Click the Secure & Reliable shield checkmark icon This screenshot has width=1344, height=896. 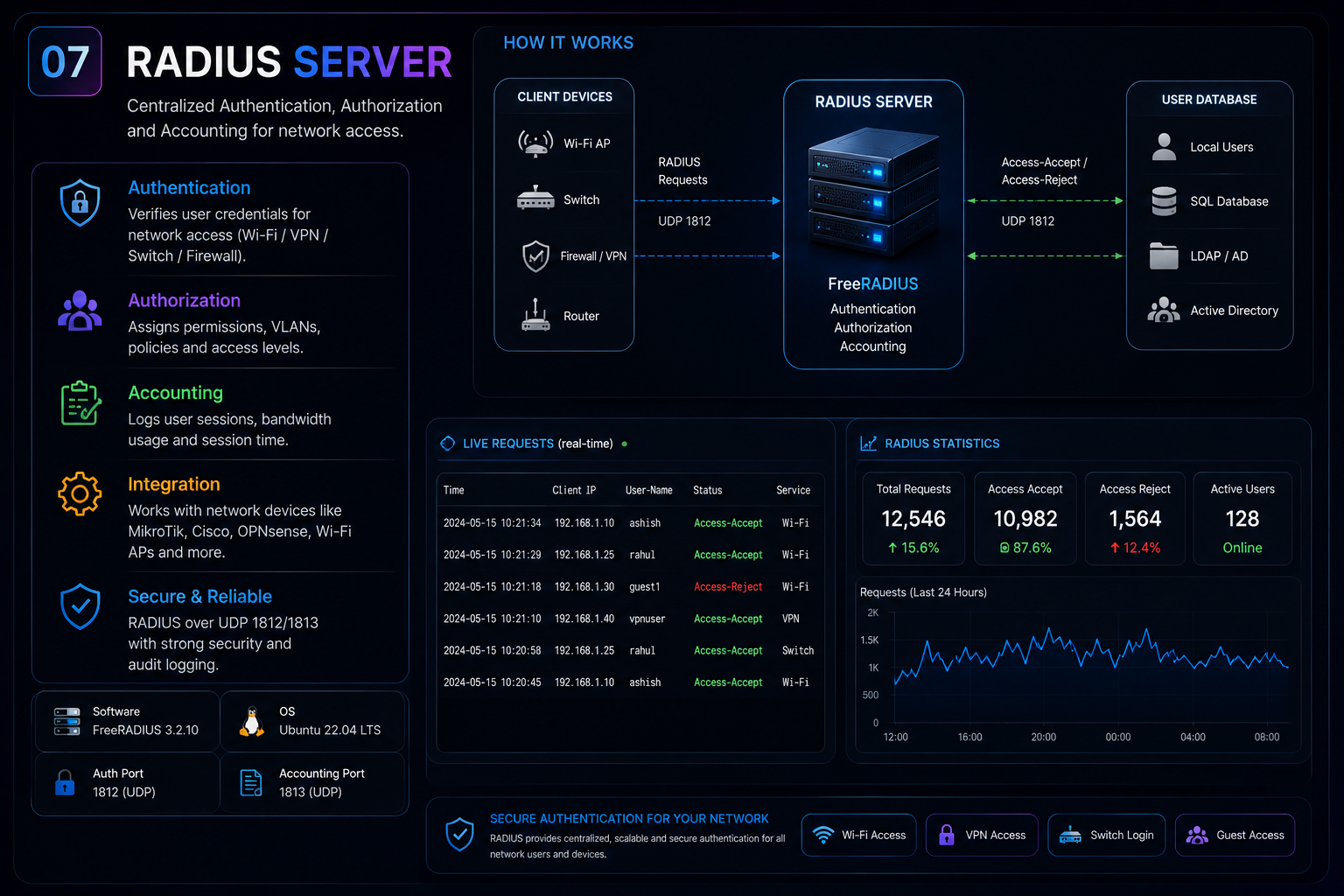[x=80, y=606]
